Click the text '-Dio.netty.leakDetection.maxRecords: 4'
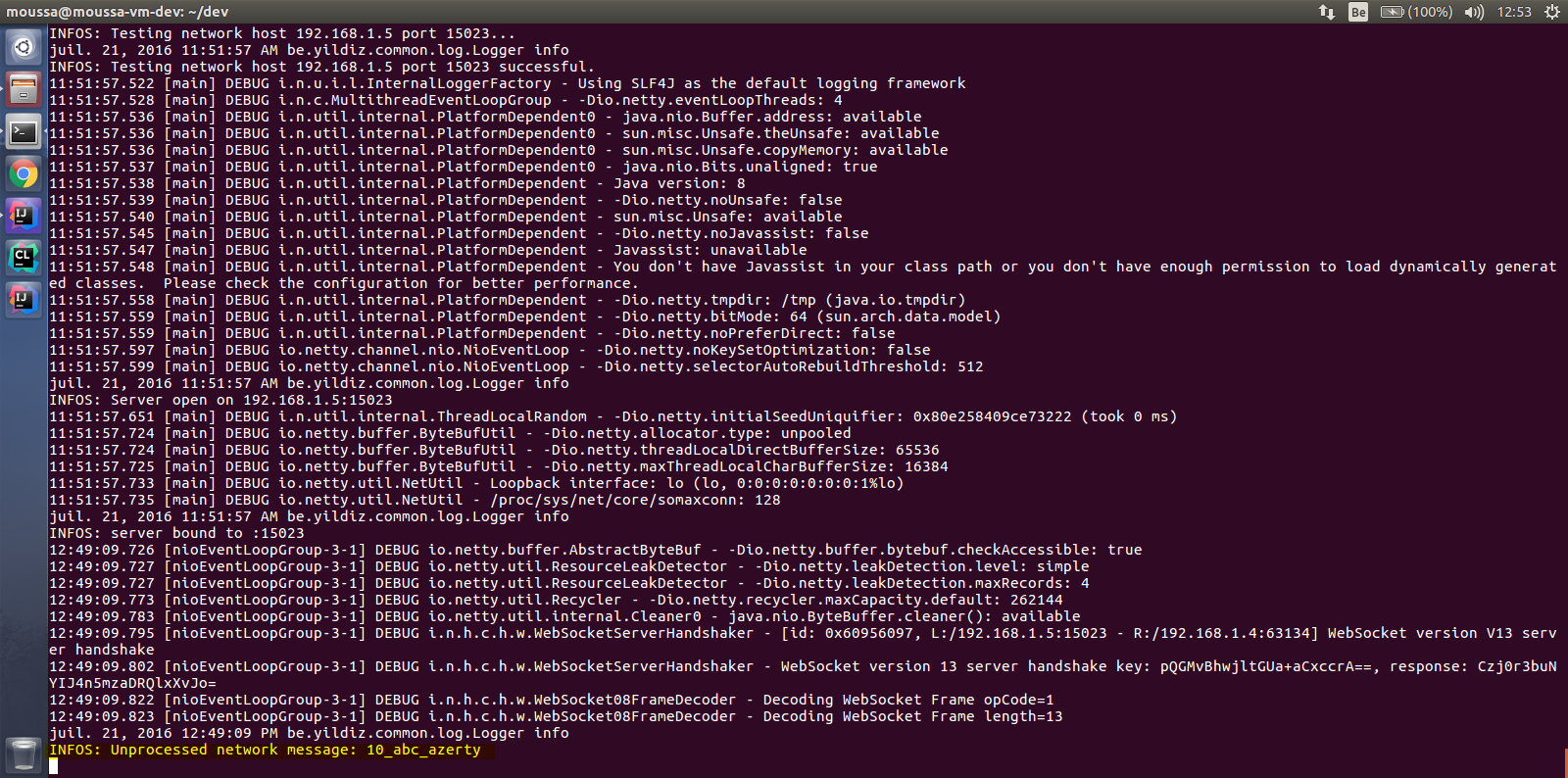Viewport: 1568px width, 778px height. [x=921, y=583]
